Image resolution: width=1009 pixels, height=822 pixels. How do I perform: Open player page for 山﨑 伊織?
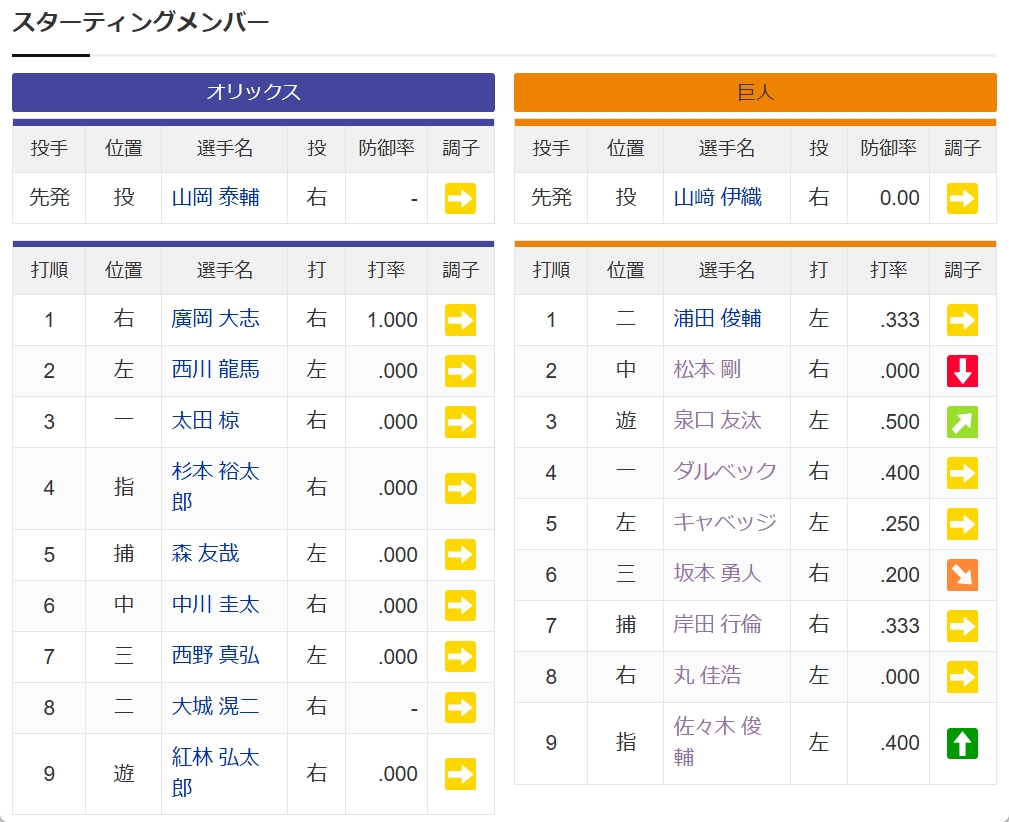(x=717, y=198)
